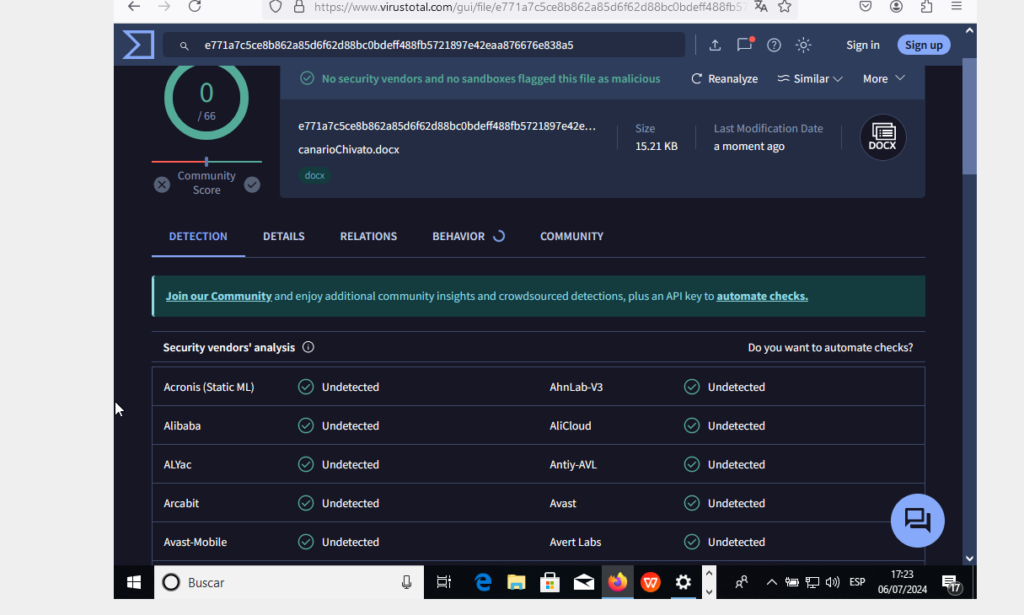Toggle the light theme sun icon
Screen dimensions: 1024x615
tap(803, 45)
